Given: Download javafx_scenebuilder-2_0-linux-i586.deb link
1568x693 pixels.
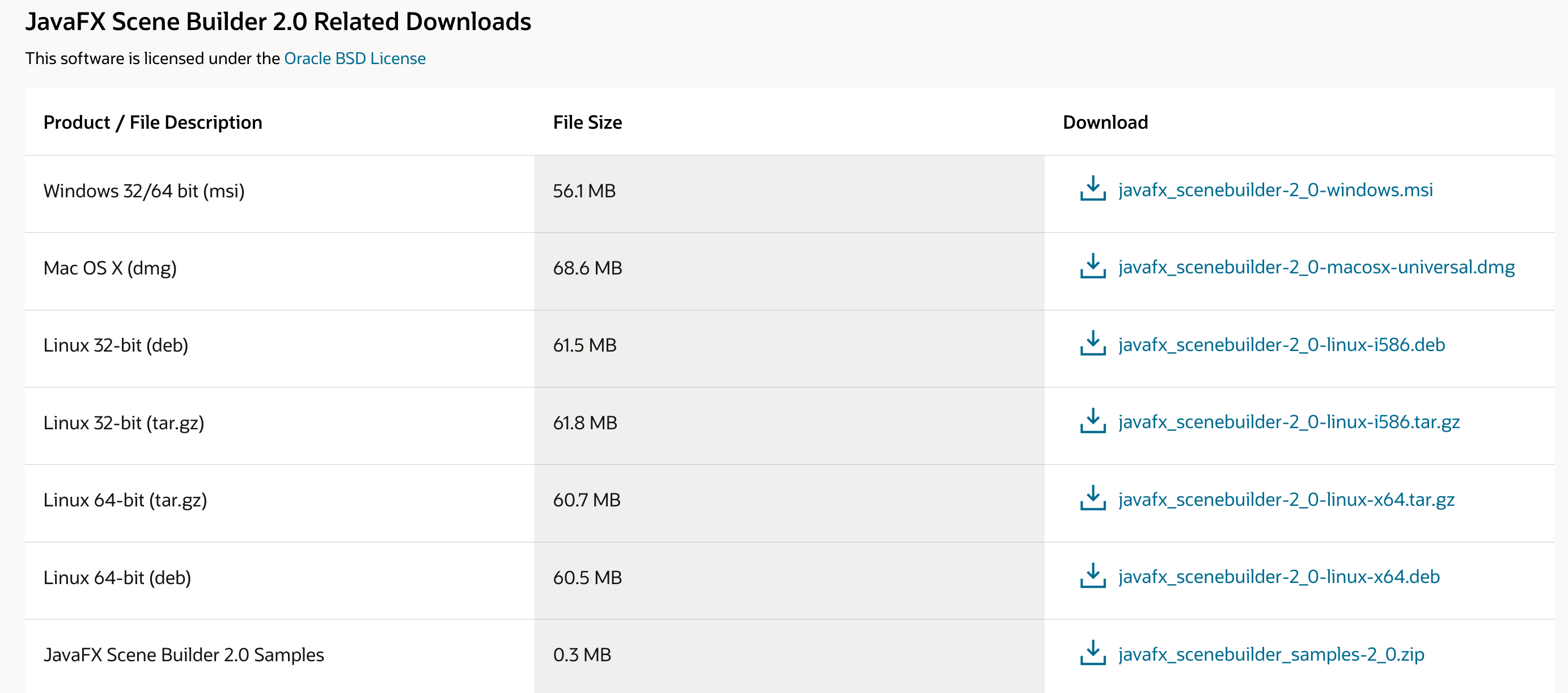Looking at the screenshot, I should tap(1281, 345).
